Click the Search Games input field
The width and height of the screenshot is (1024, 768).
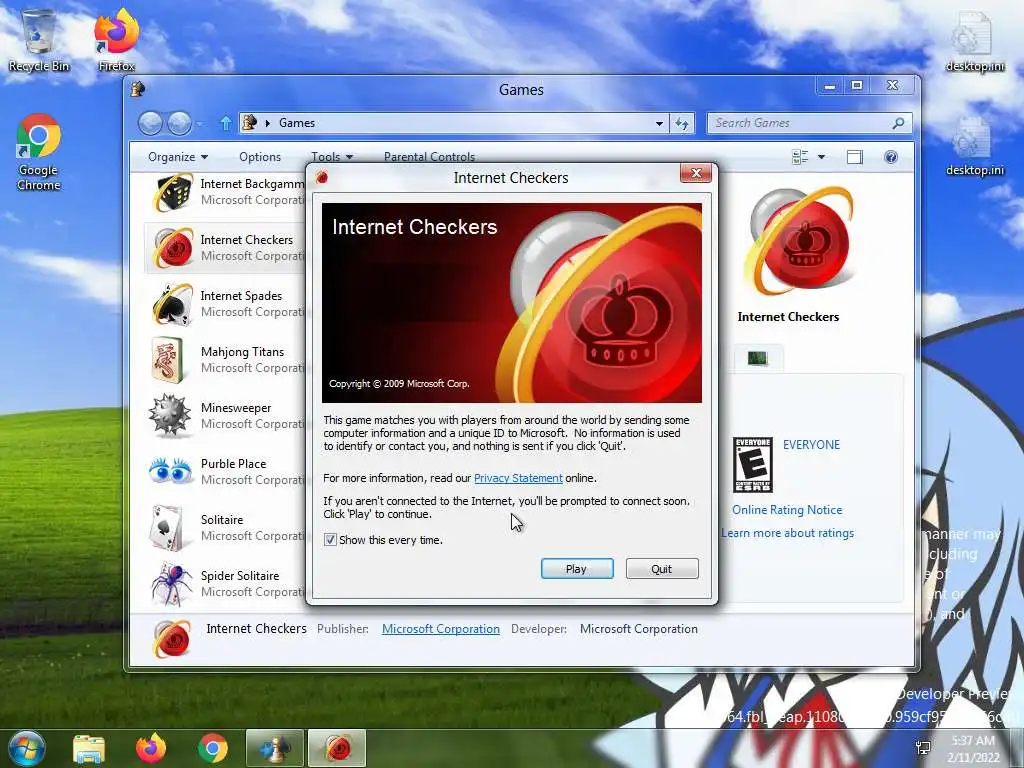click(x=800, y=123)
